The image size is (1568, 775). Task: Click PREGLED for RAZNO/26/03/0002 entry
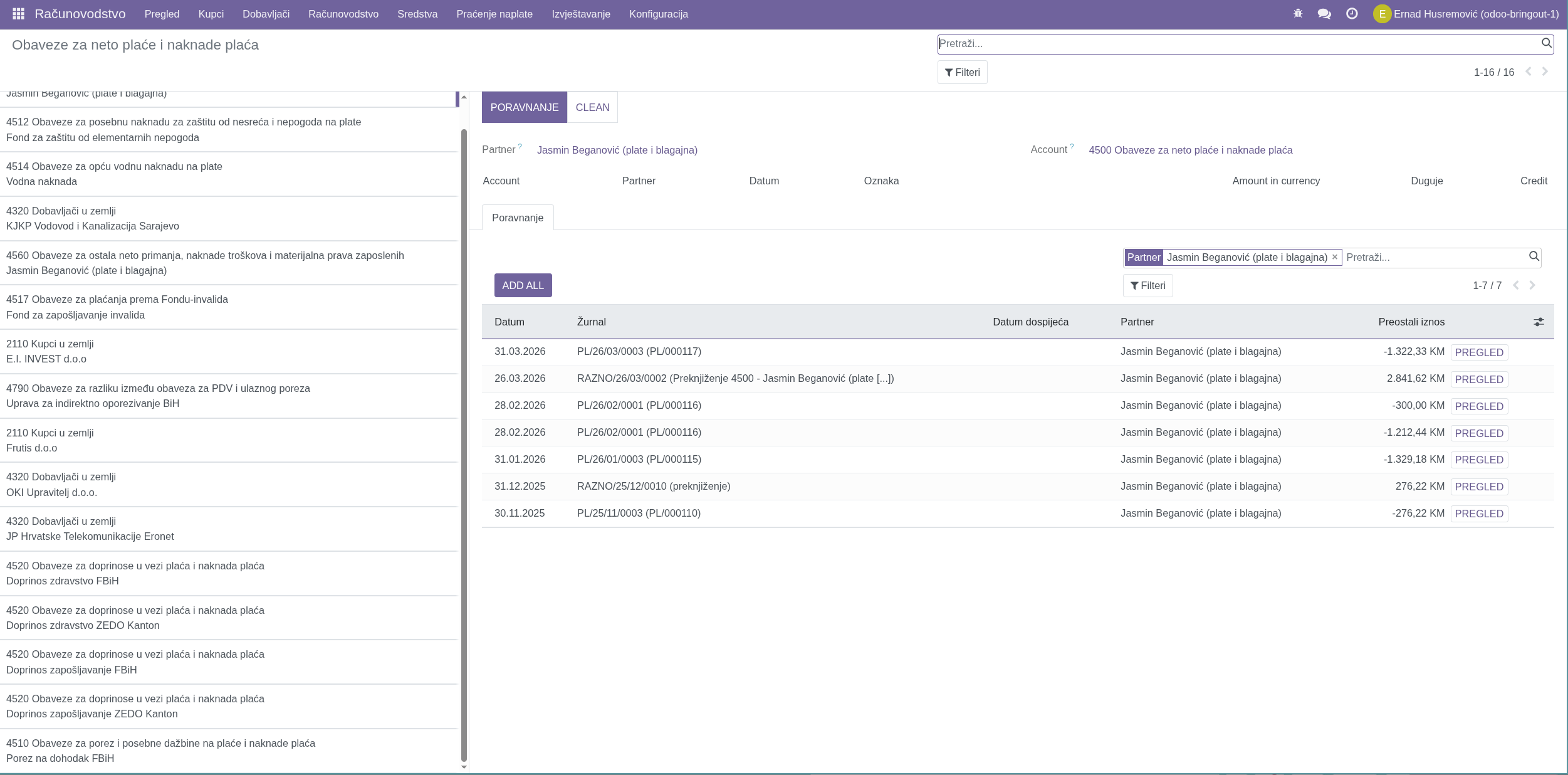[x=1479, y=379]
